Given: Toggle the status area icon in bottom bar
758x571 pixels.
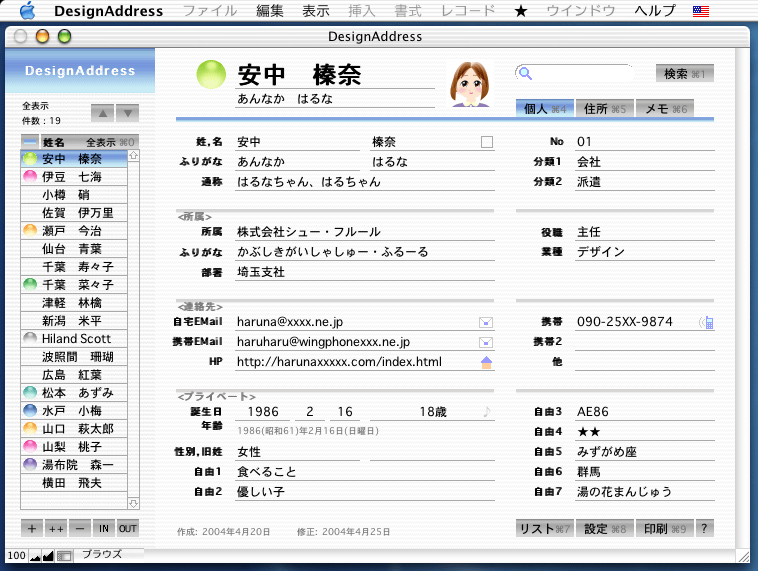Looking at the screenshot, I should click(x=64, y=556).
